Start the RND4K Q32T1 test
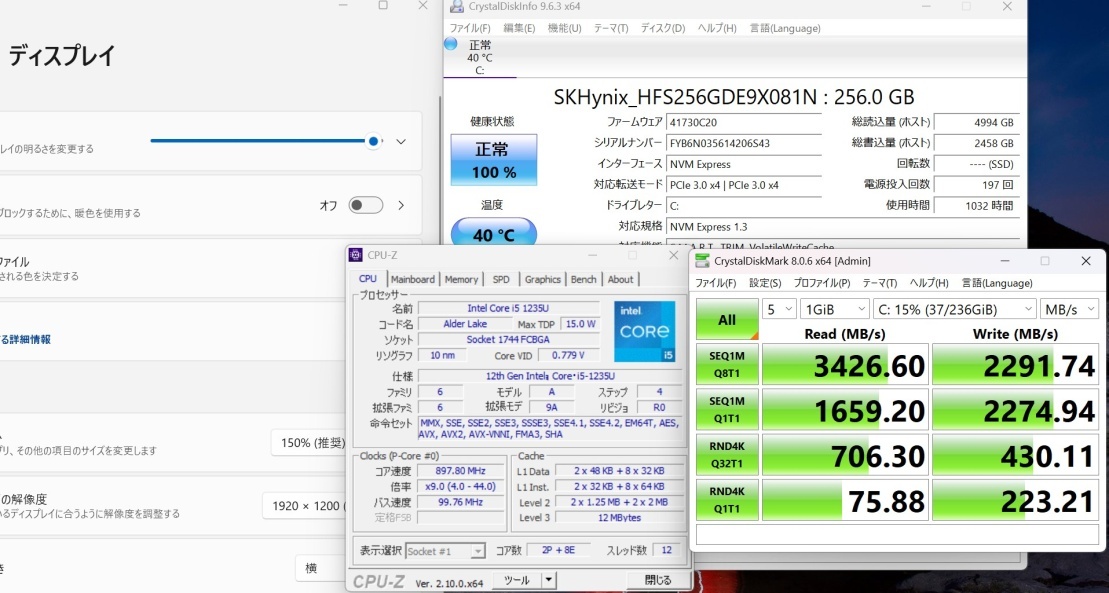The height and width of the screenshot is (593, 1109). pyautogui.click(x=729, y=455)
